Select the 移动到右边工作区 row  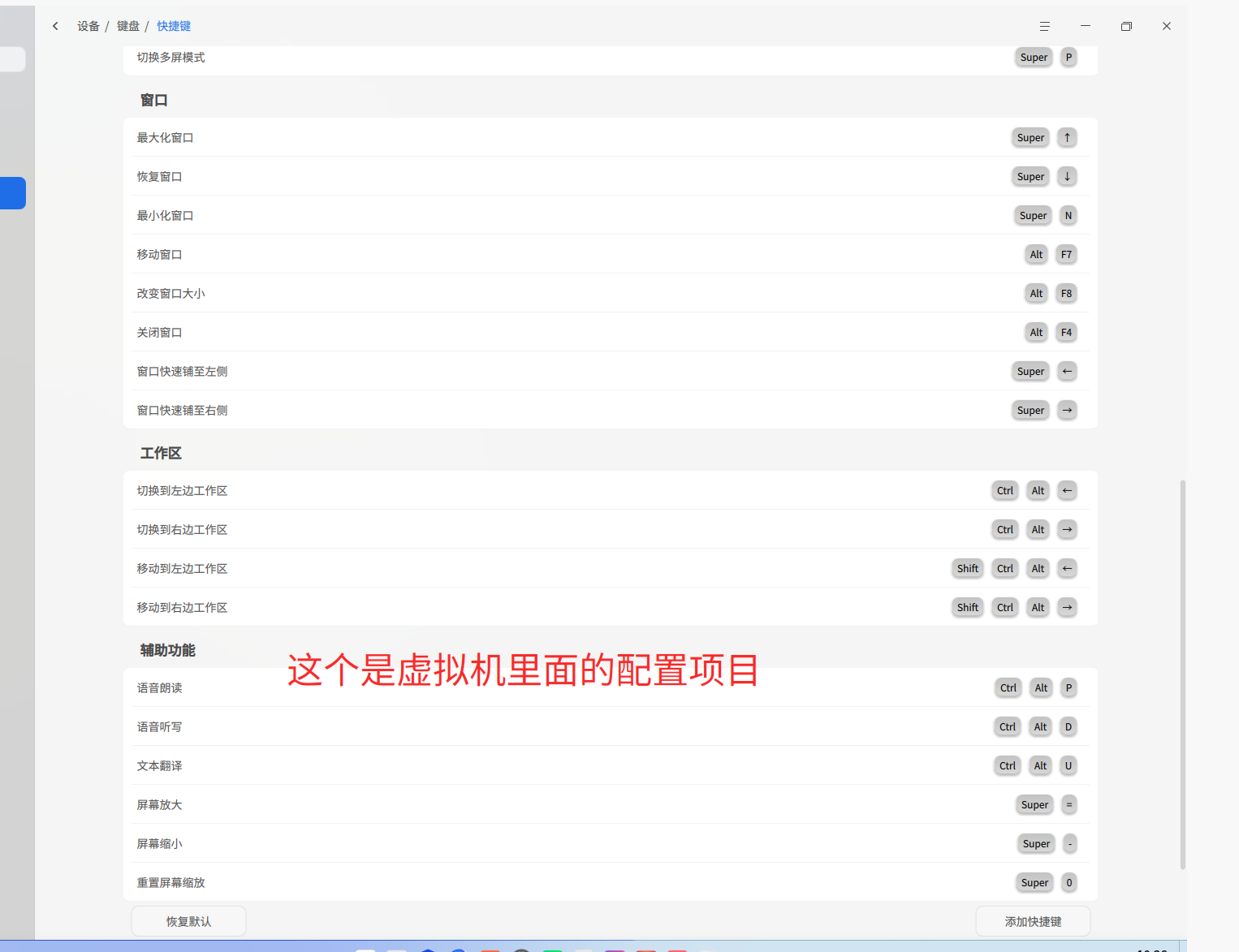611,607
